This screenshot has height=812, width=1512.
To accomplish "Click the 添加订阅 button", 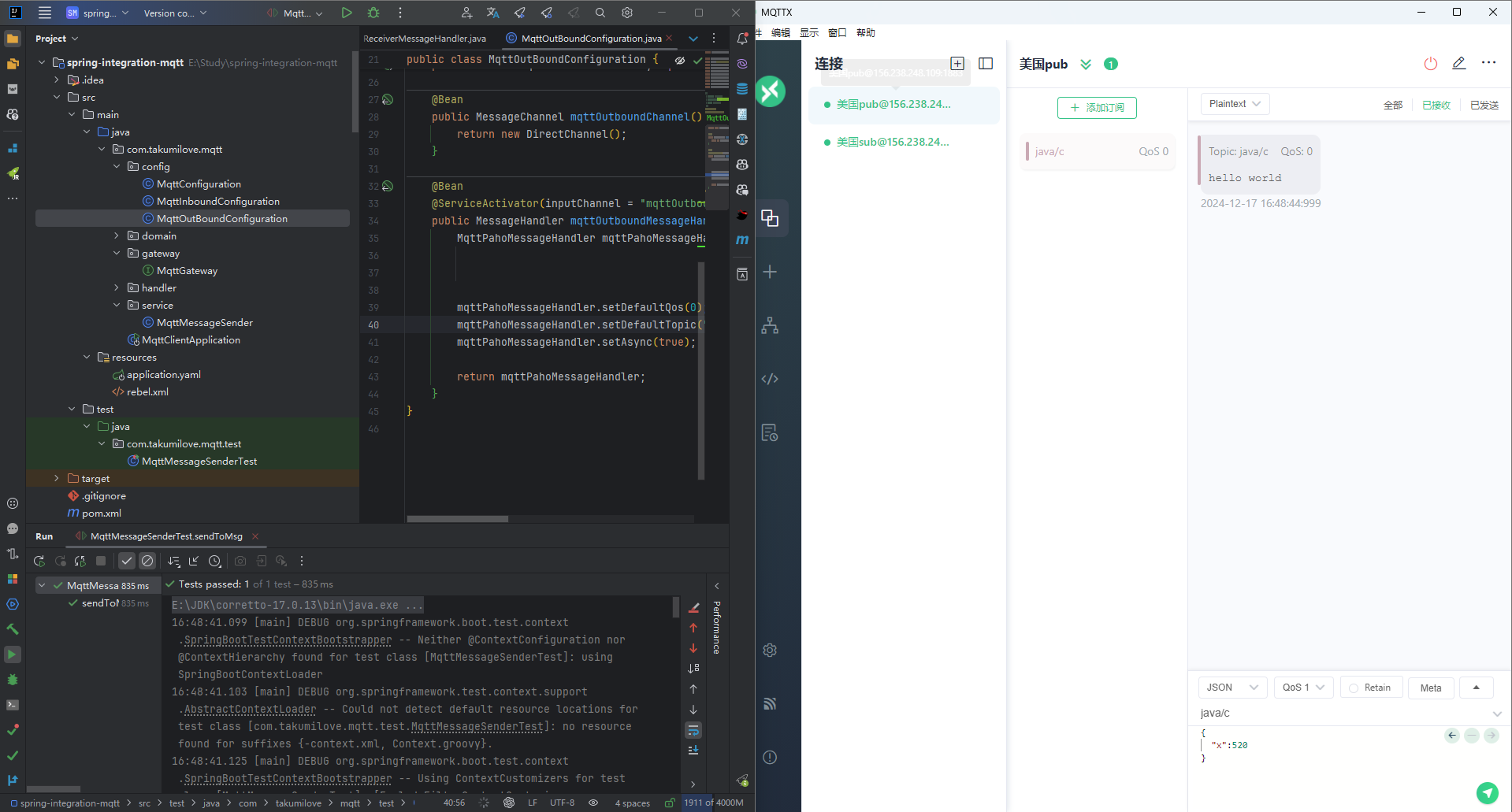I will pos(1096,108).
